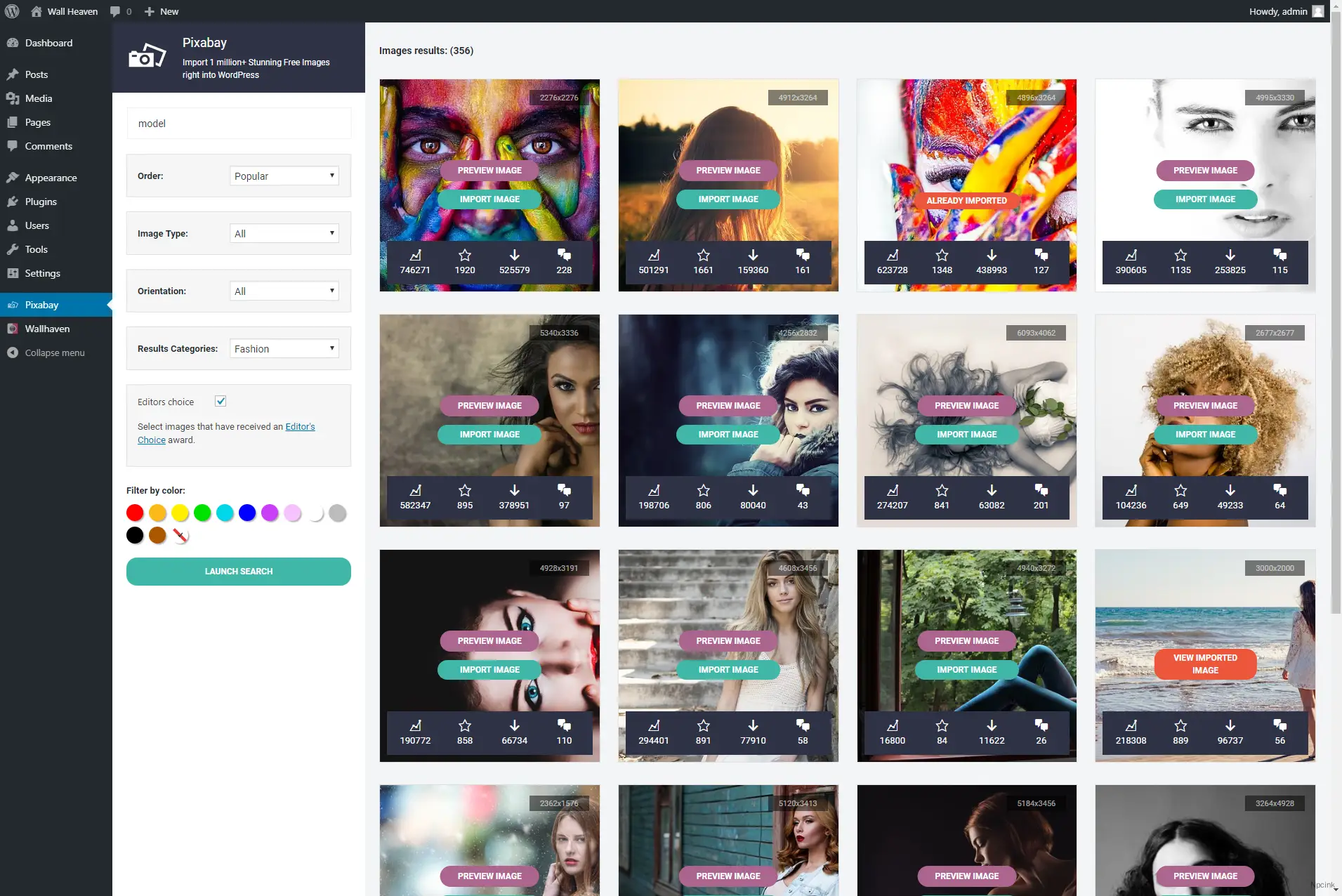The width and height of the screenshot is (1342, 896).
Task: Open the Appearance menu
Action: coord(56,178)
